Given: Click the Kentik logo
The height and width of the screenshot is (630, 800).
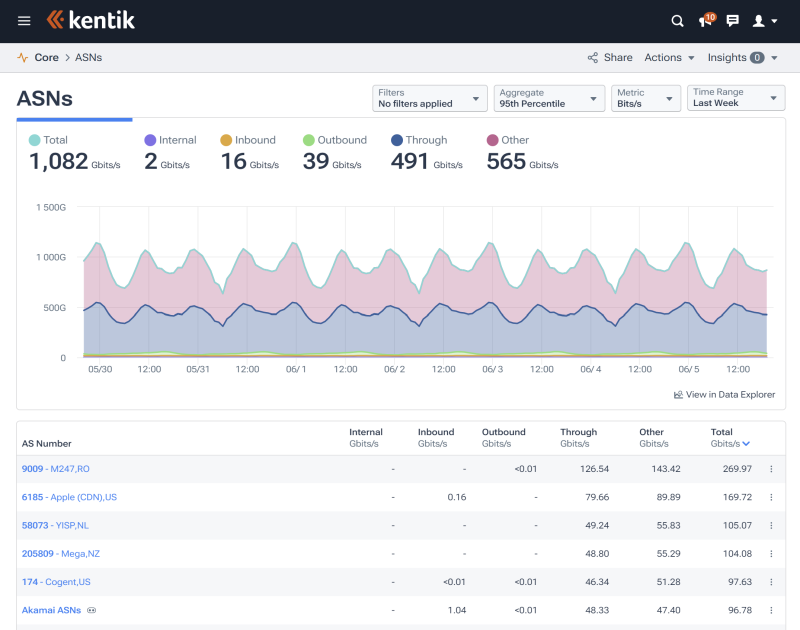Looking at the screenshot, I should [91, 20].
